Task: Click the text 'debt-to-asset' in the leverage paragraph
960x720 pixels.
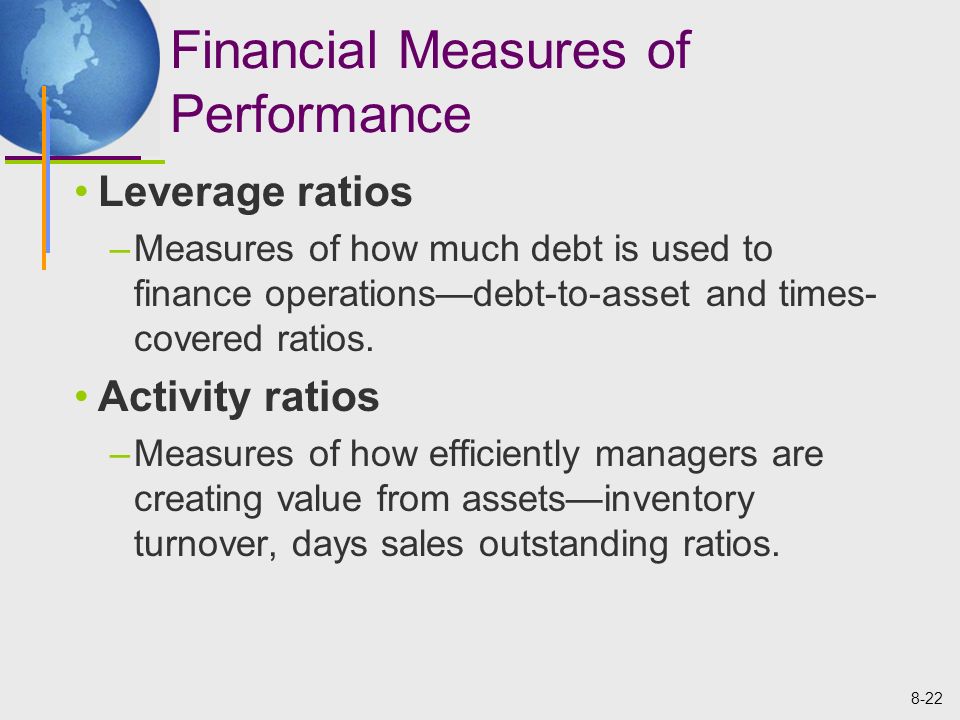Action: click(x=582, y=293)
